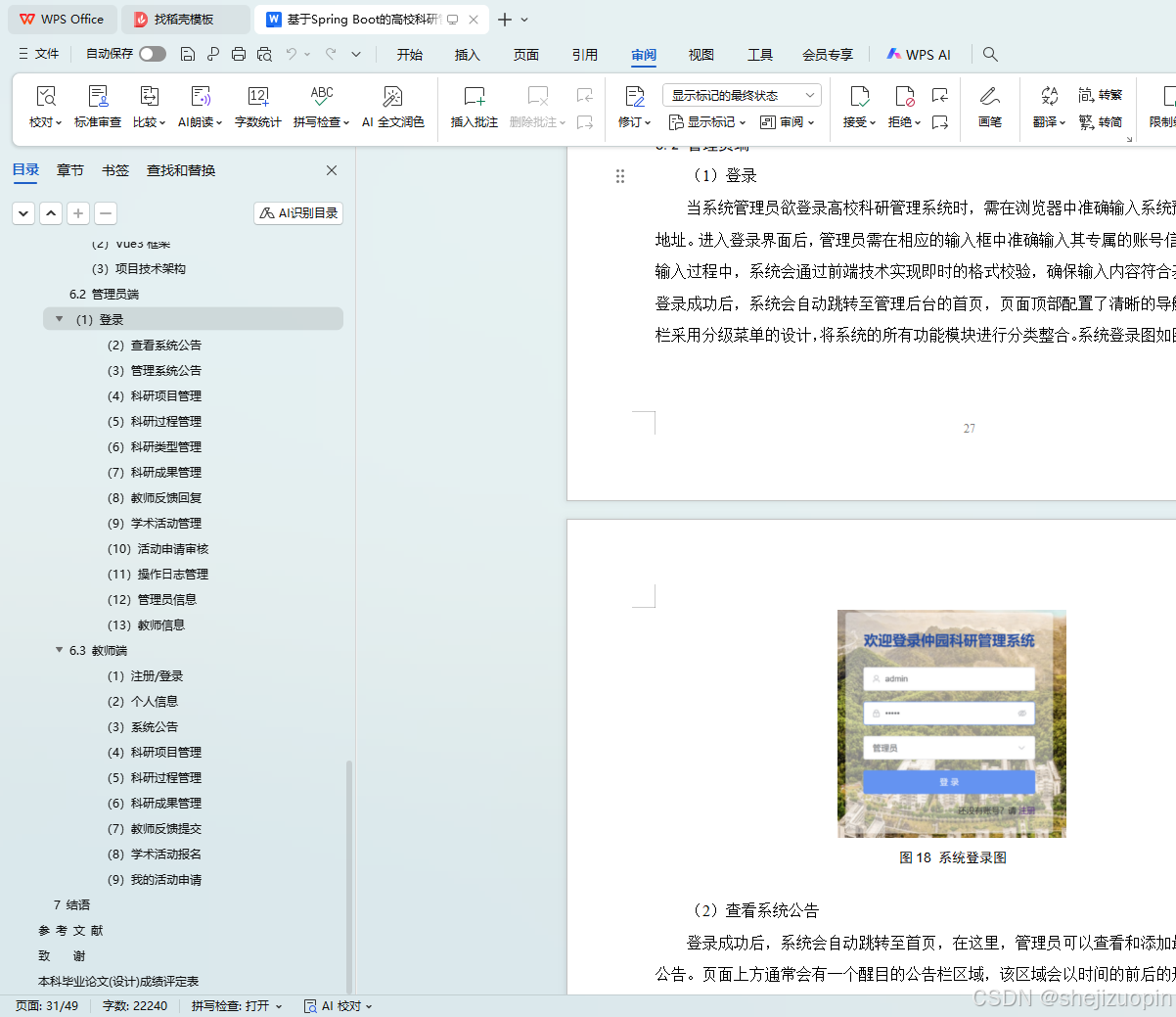Go to 6.2 管理员端 heading

point(104,294)
